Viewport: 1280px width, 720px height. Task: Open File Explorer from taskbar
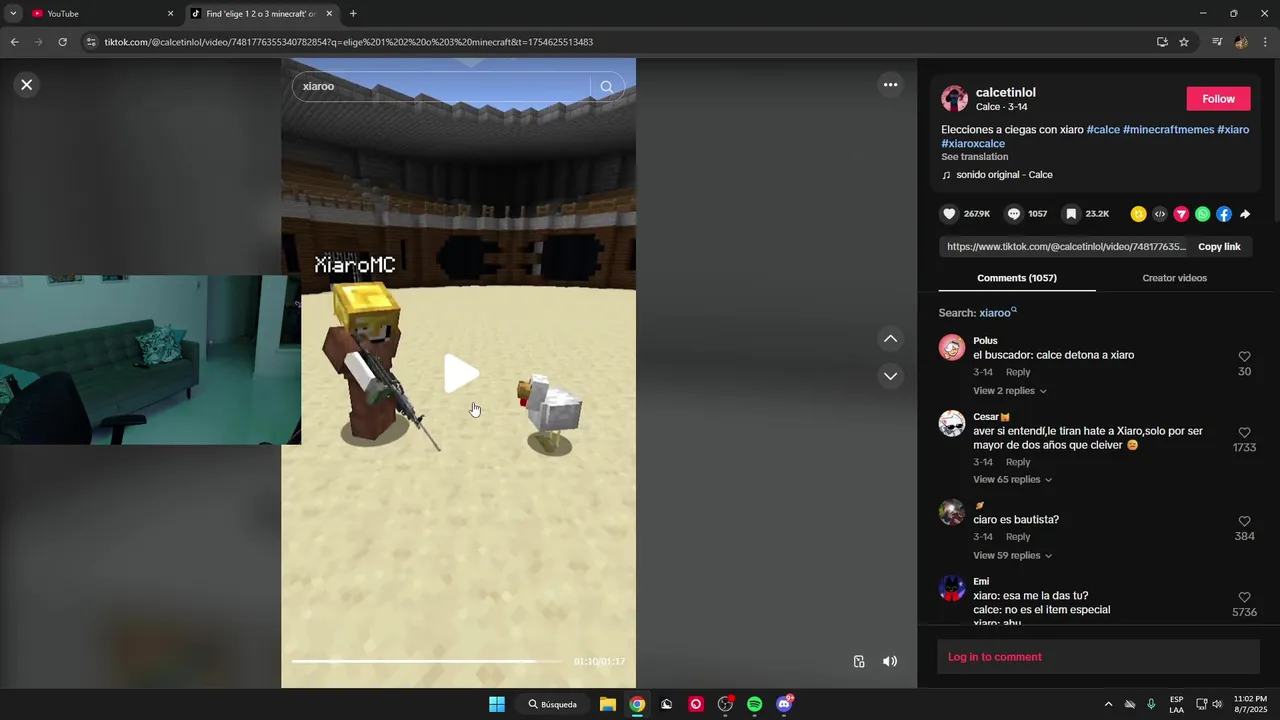607,704
